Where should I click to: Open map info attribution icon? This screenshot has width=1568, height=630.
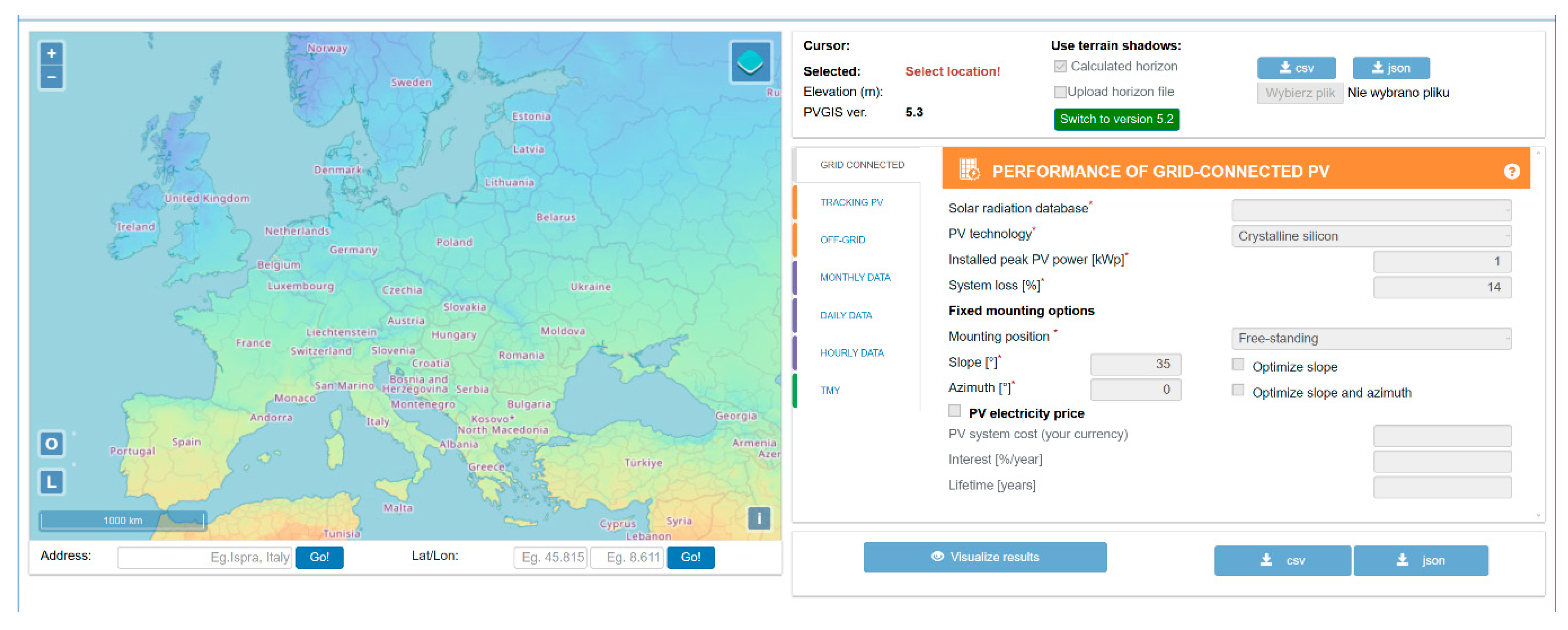[x=758, y=518]
